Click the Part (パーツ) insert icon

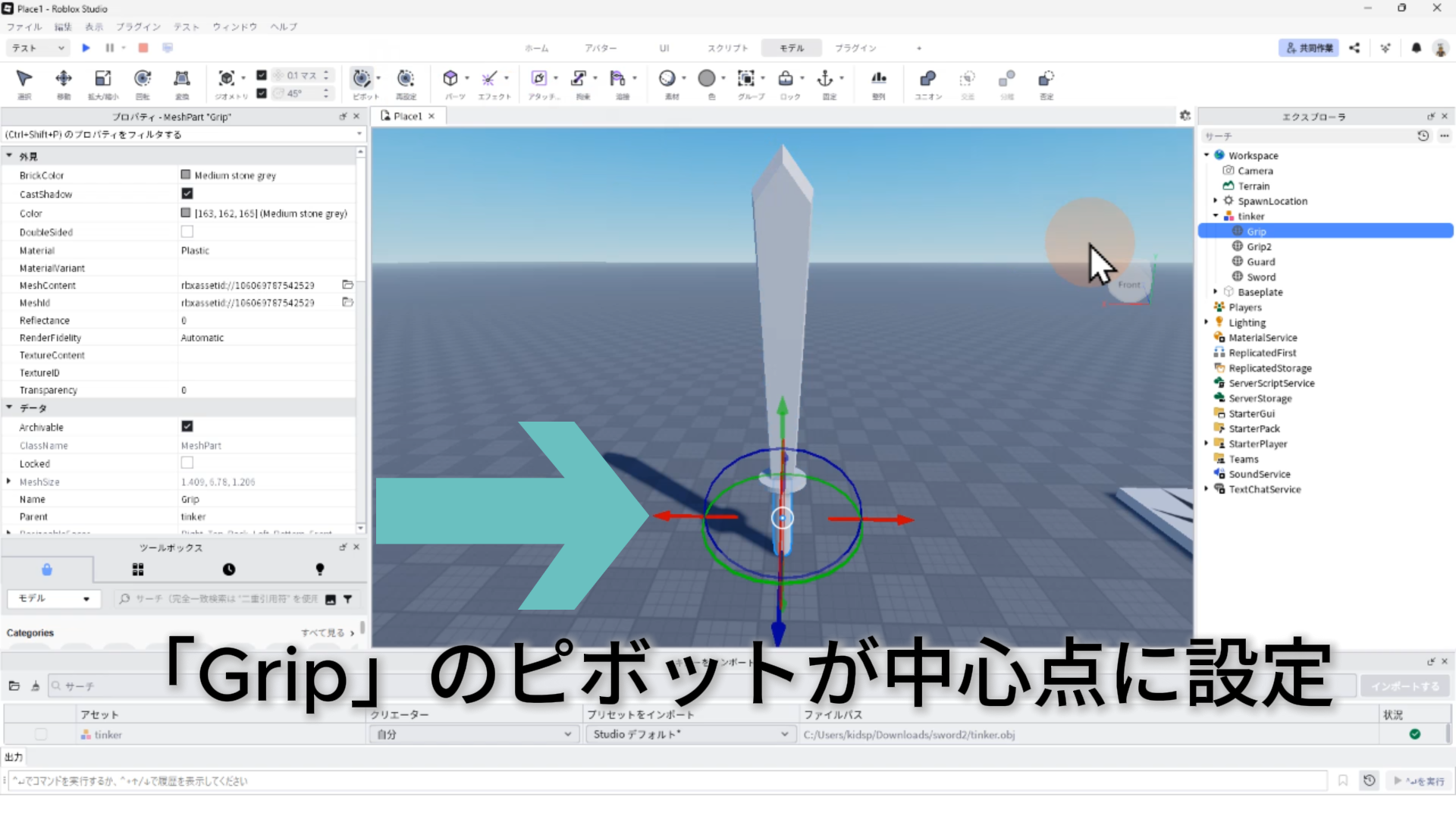[450, 79]
